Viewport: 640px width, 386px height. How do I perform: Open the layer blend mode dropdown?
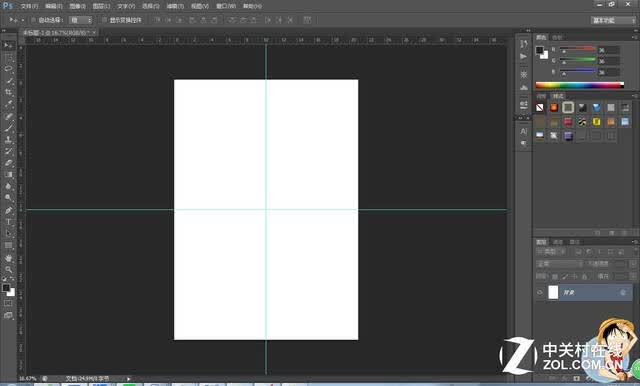[559, 264]
